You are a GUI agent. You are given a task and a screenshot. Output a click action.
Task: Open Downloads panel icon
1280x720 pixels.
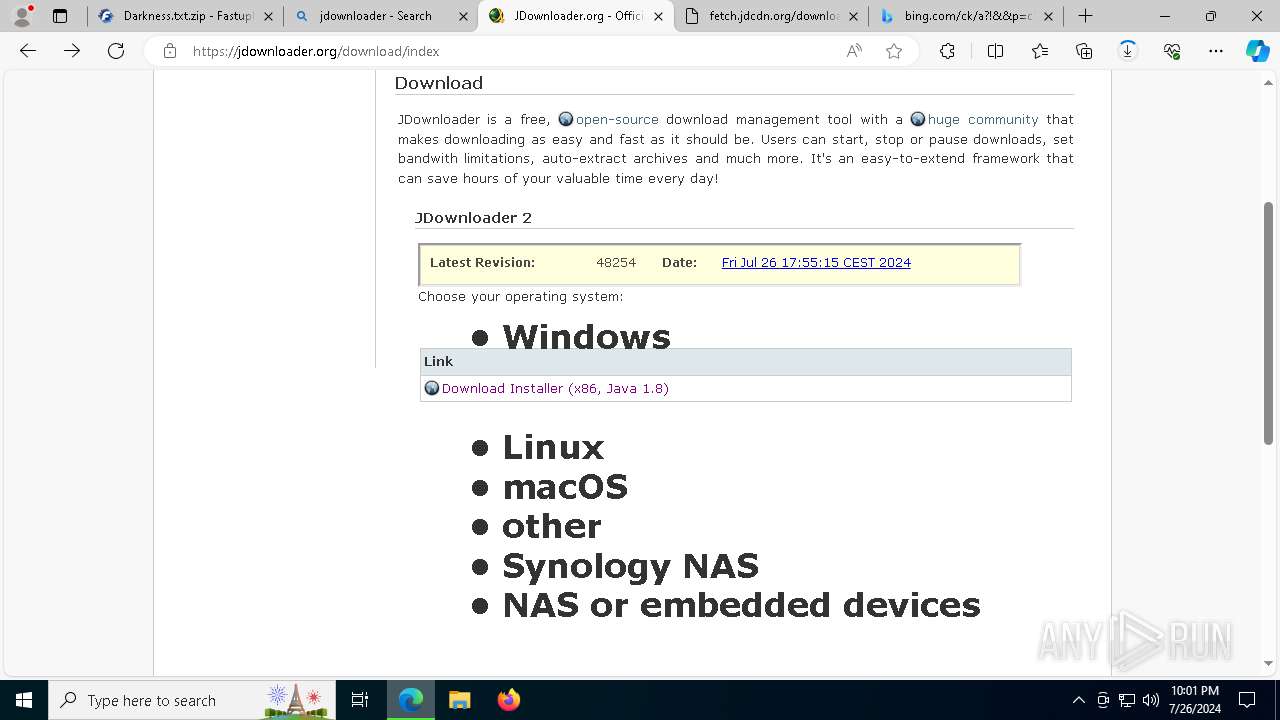tap(1128, 51)
